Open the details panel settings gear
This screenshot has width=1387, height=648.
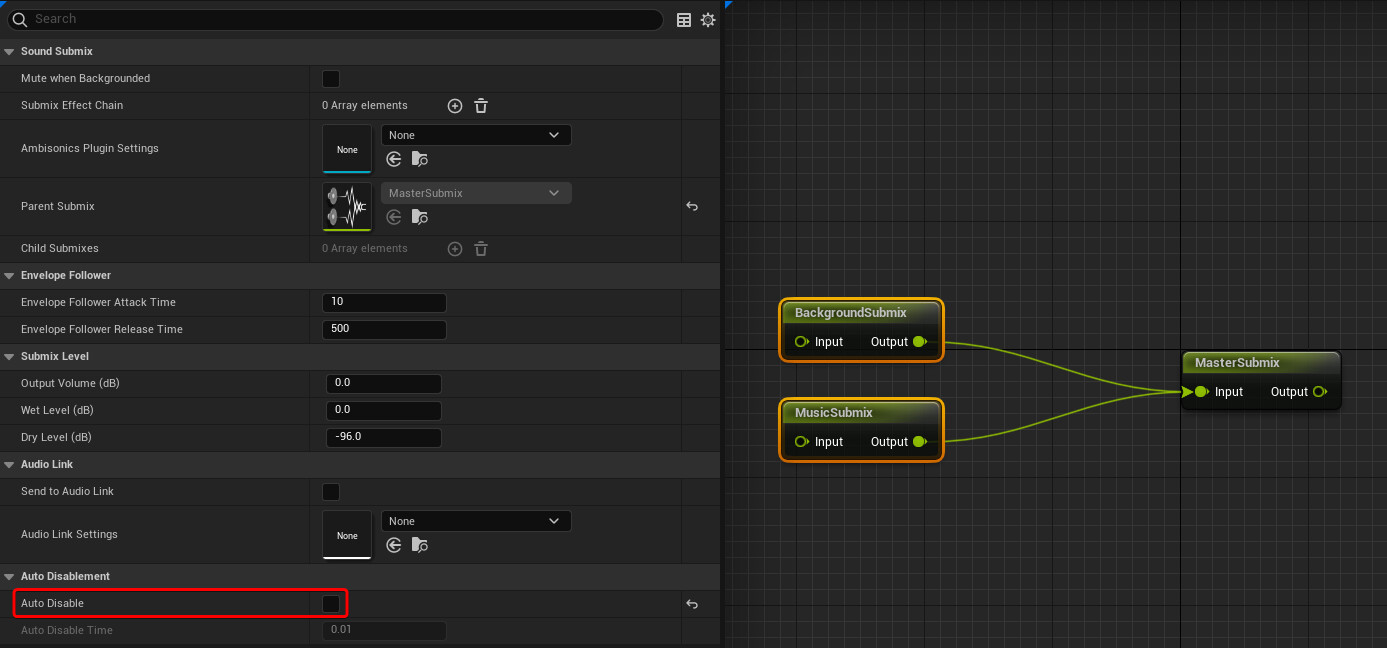pyautogui.click(x=708, y=19)
